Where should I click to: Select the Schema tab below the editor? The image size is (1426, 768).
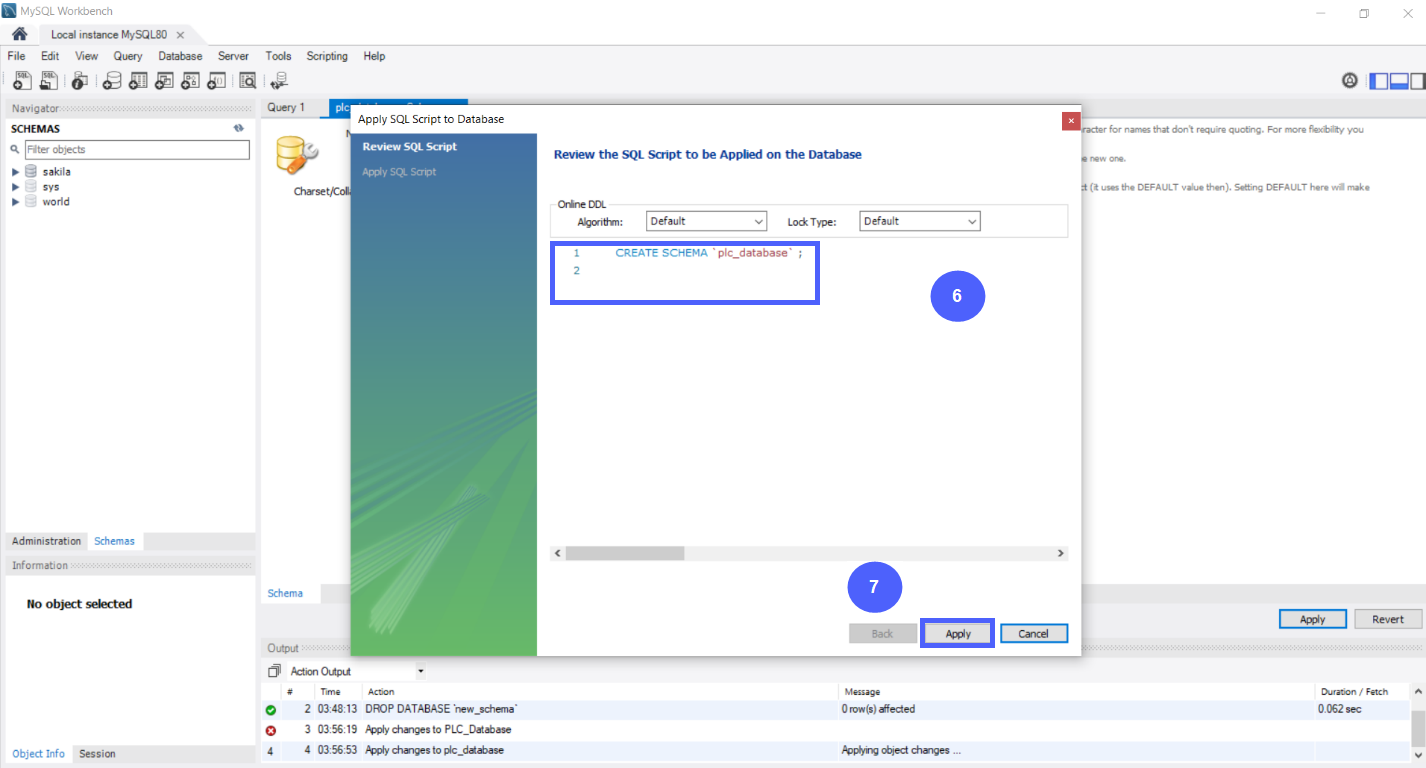(x=285, y=593)
